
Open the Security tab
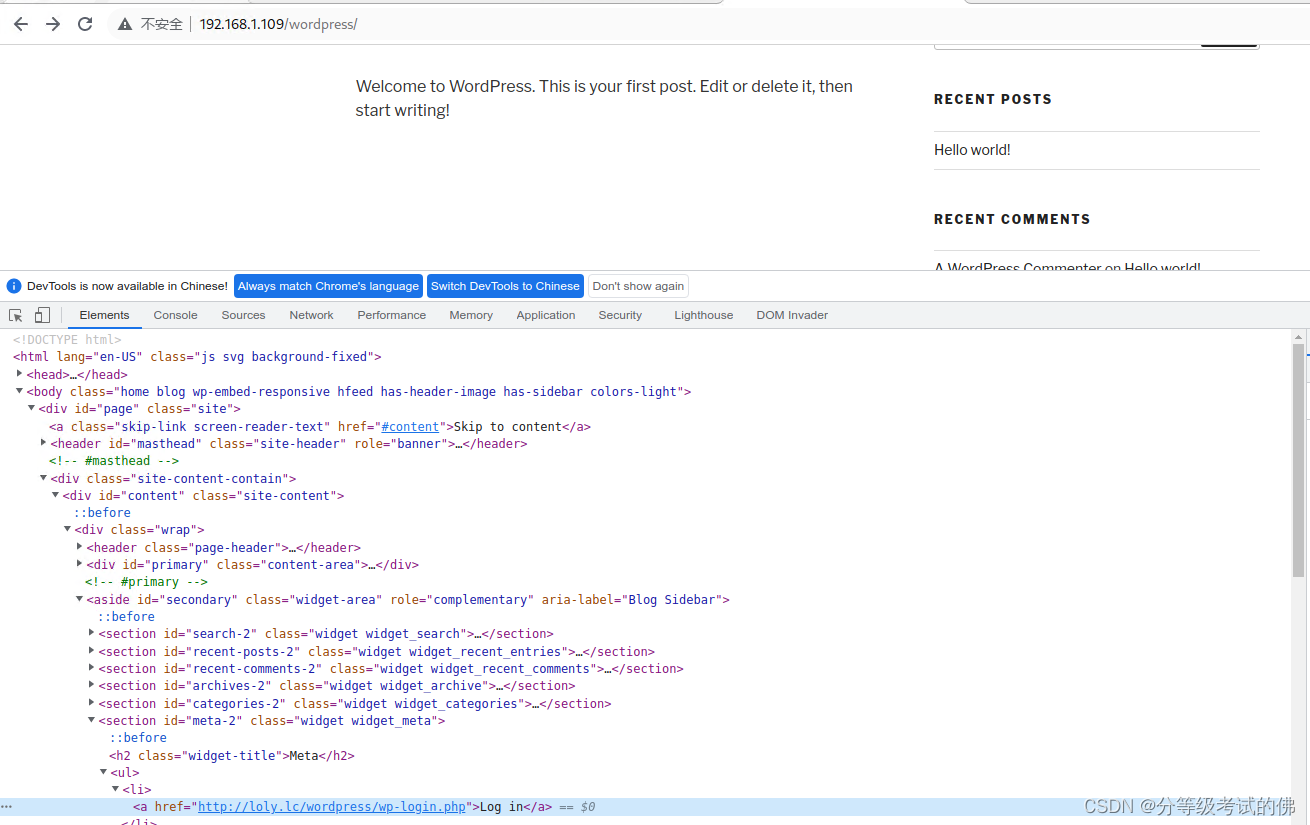click(620, 315)
